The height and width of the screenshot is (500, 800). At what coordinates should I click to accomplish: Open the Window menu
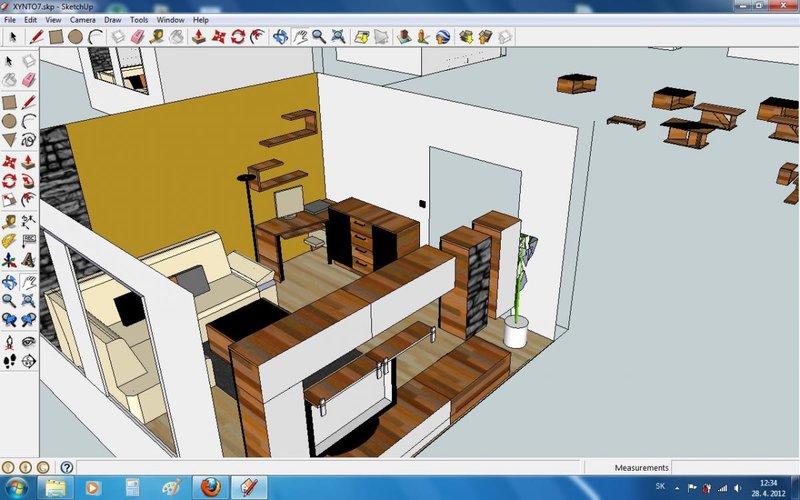point(170,19)
